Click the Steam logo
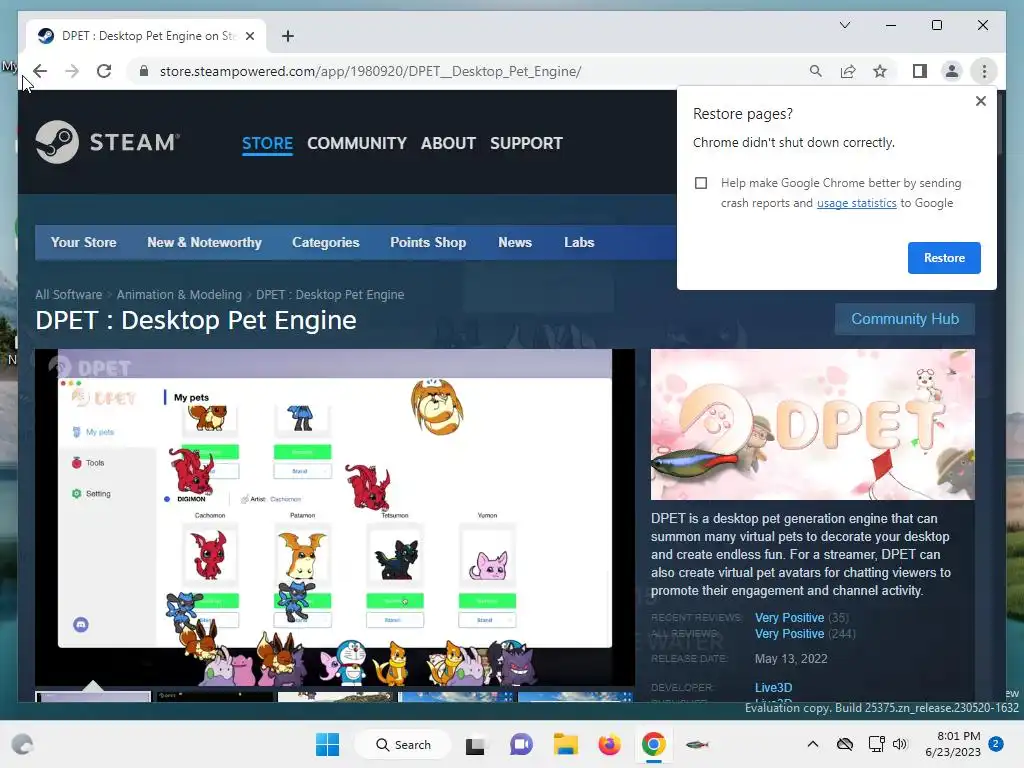1024x768 pixels. coord(108,142)
